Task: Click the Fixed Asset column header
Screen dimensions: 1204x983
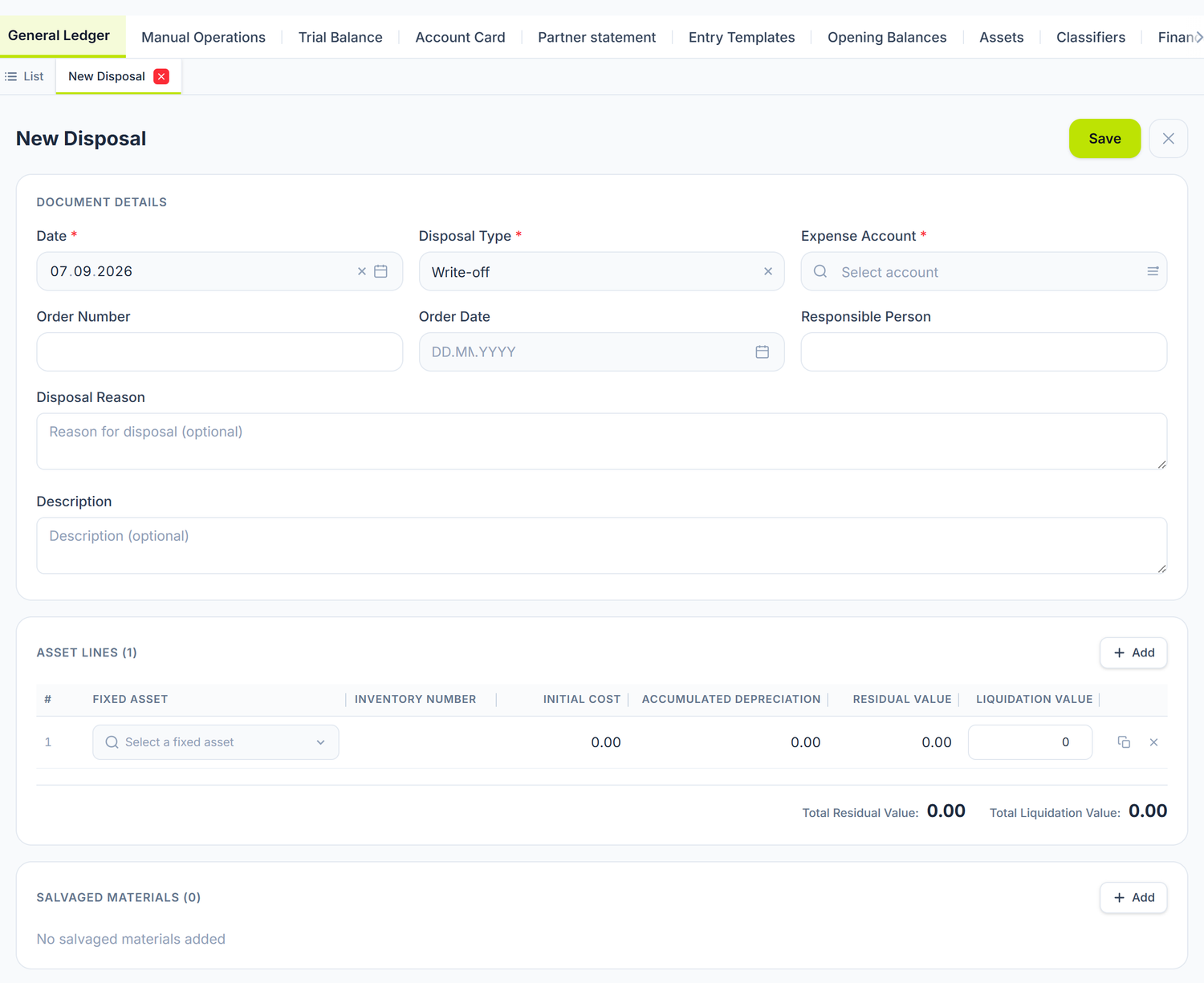Action: click(x=130, y=699)
